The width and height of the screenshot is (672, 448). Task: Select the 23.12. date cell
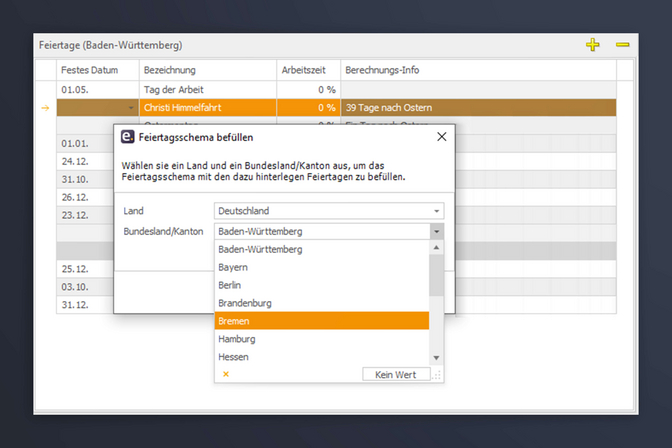click(85, 215)
